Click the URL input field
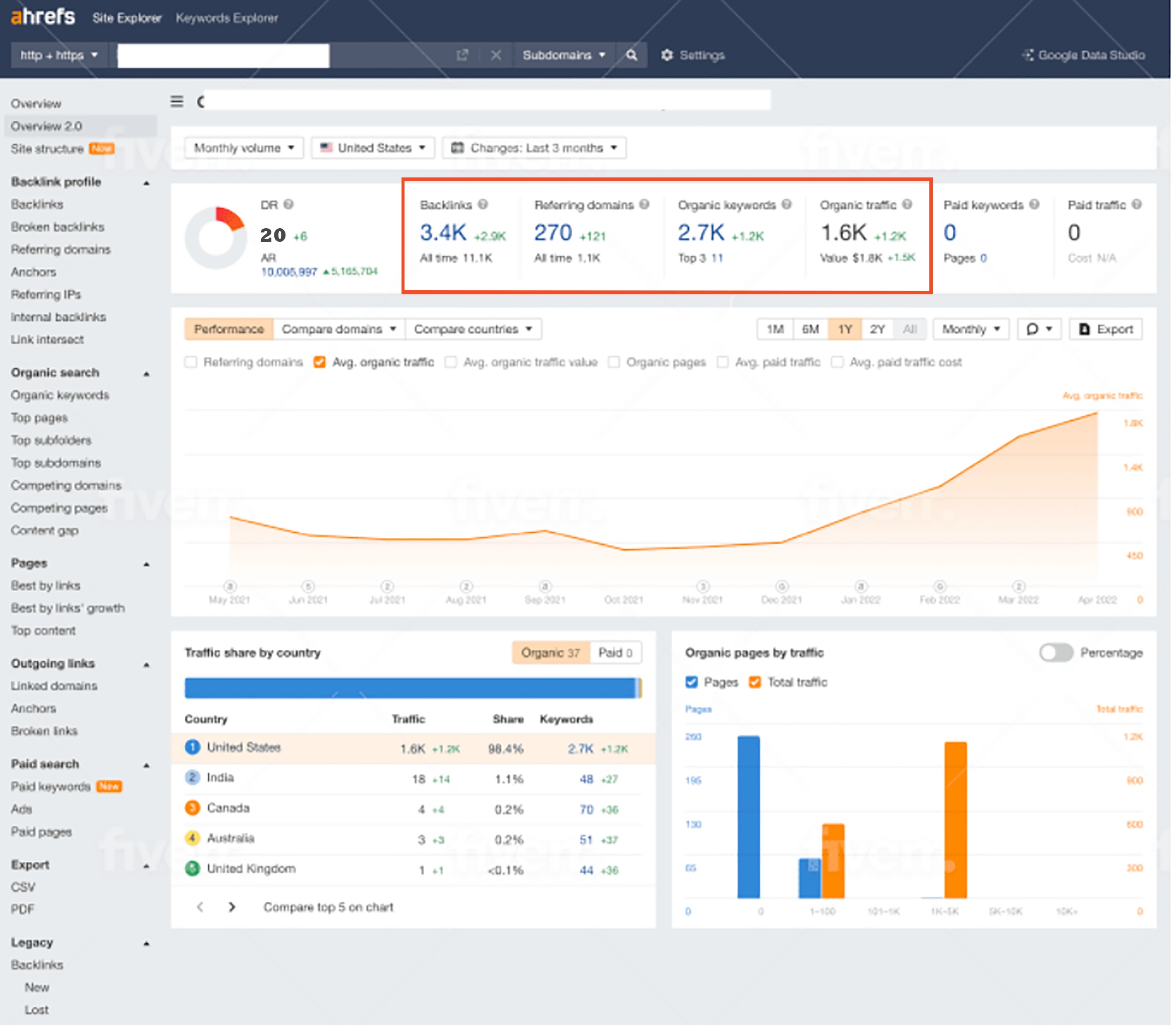 (224, 55)
